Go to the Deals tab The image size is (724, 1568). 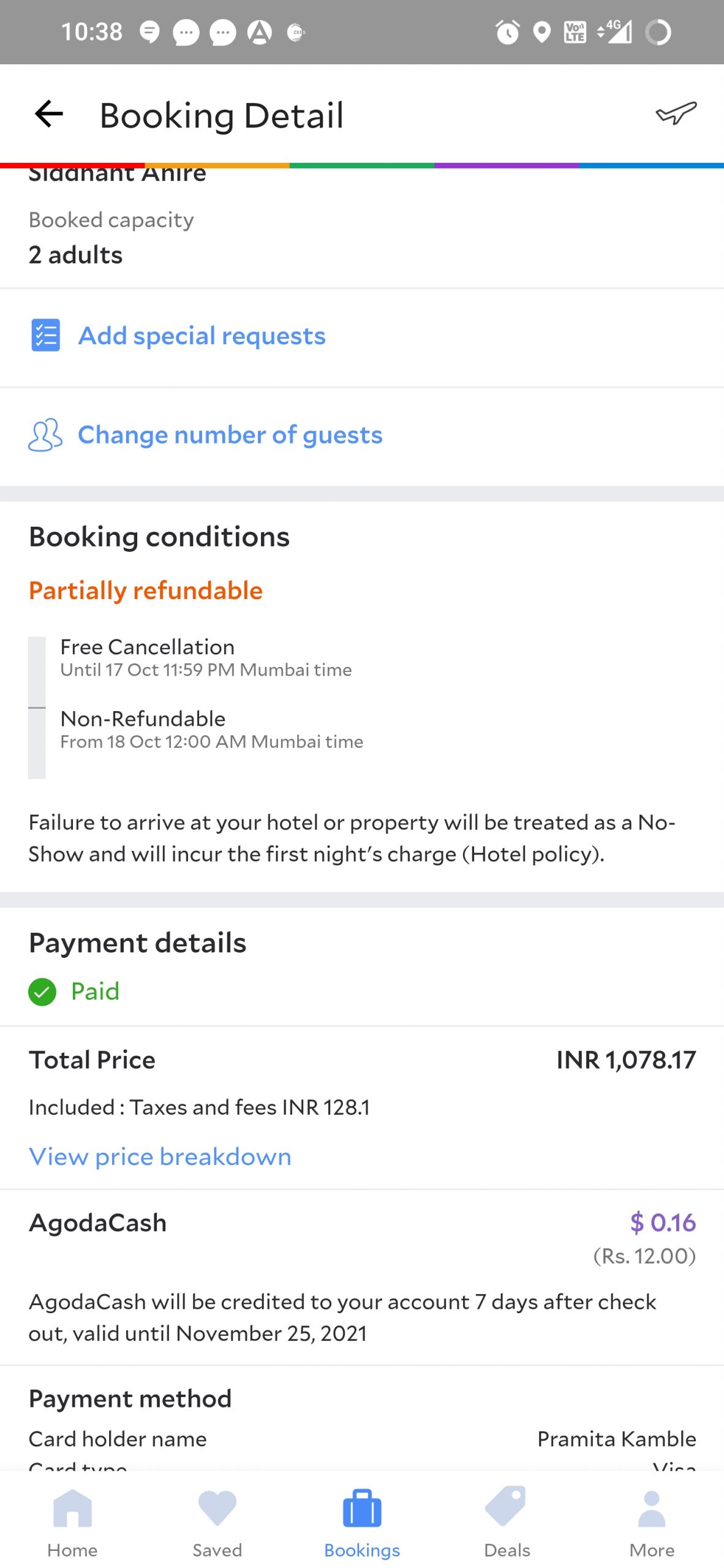tap(507, 1523)
